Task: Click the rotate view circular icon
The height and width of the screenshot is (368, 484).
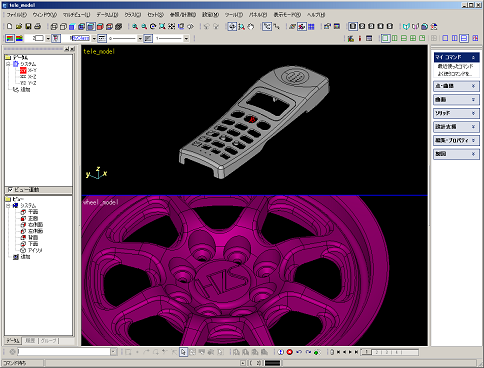Action: tap(153, 26)
